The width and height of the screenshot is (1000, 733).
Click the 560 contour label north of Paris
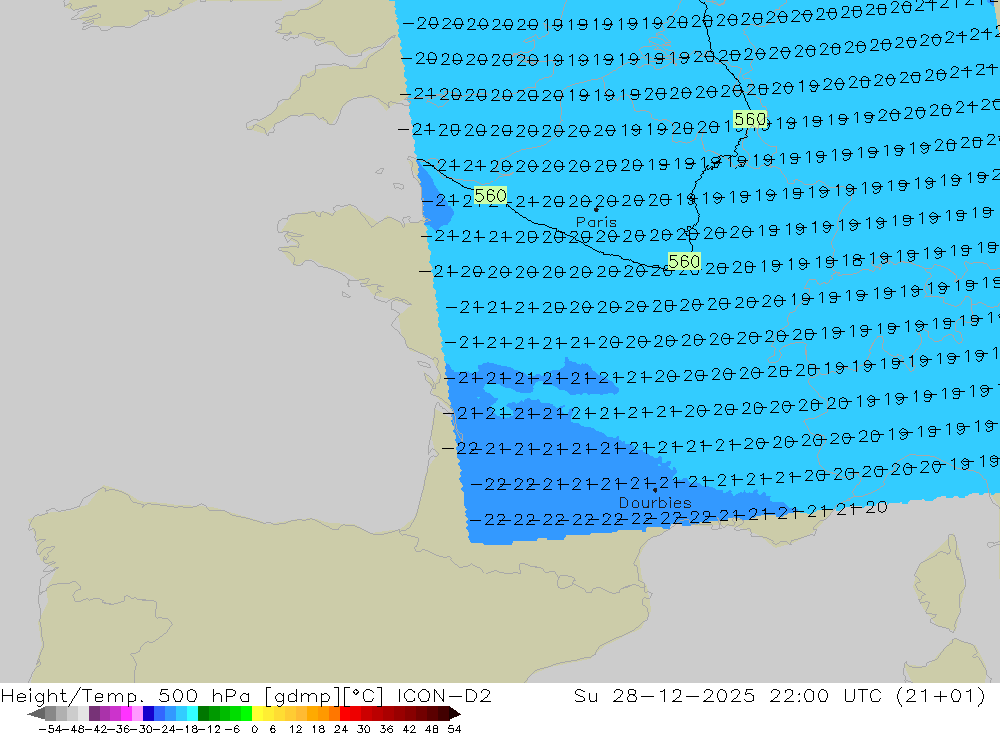pos(750,119)
